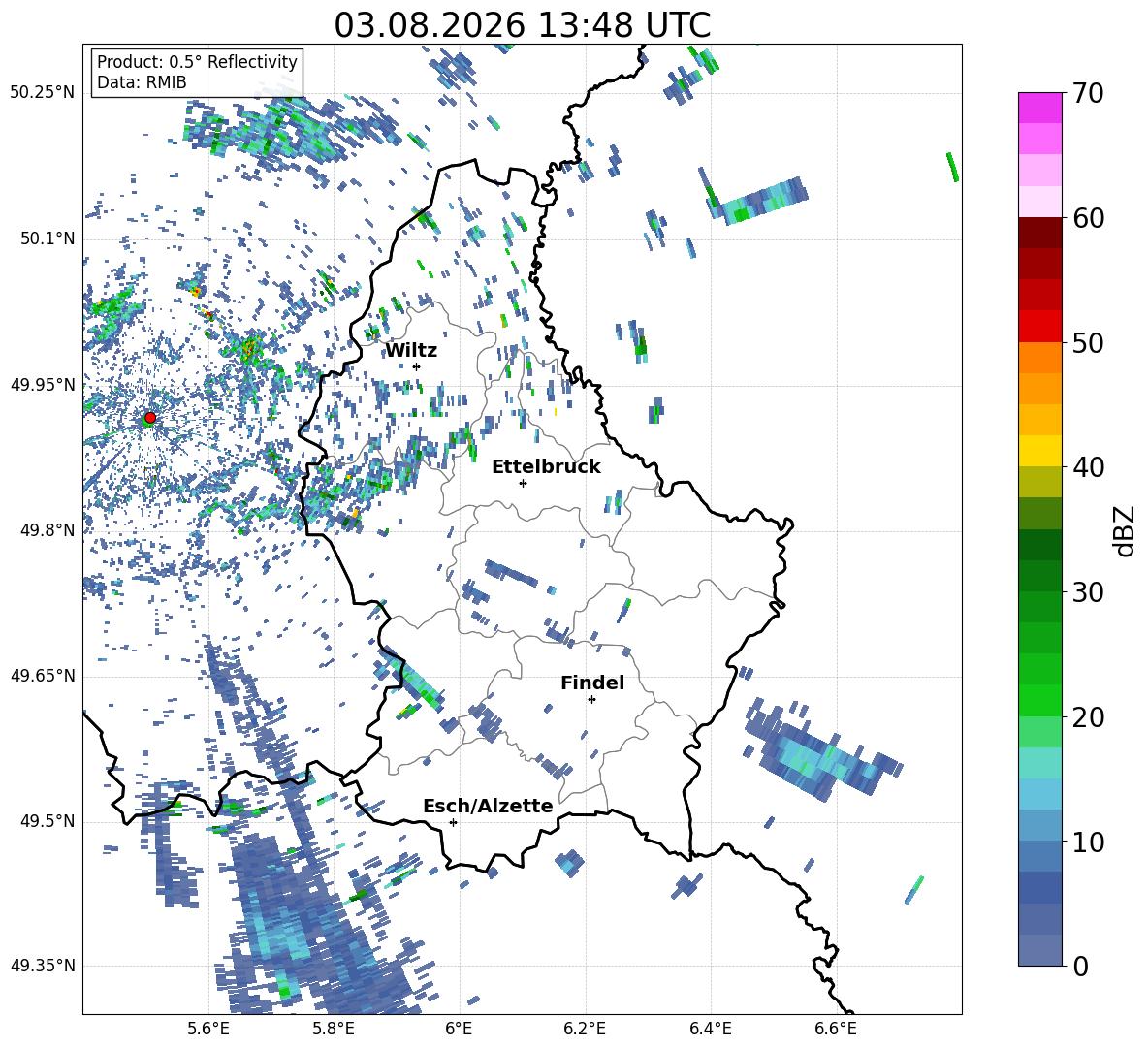Click the magenta 70 dBZ colorbar segment

pyautogui.click(x=1039, y=108)
